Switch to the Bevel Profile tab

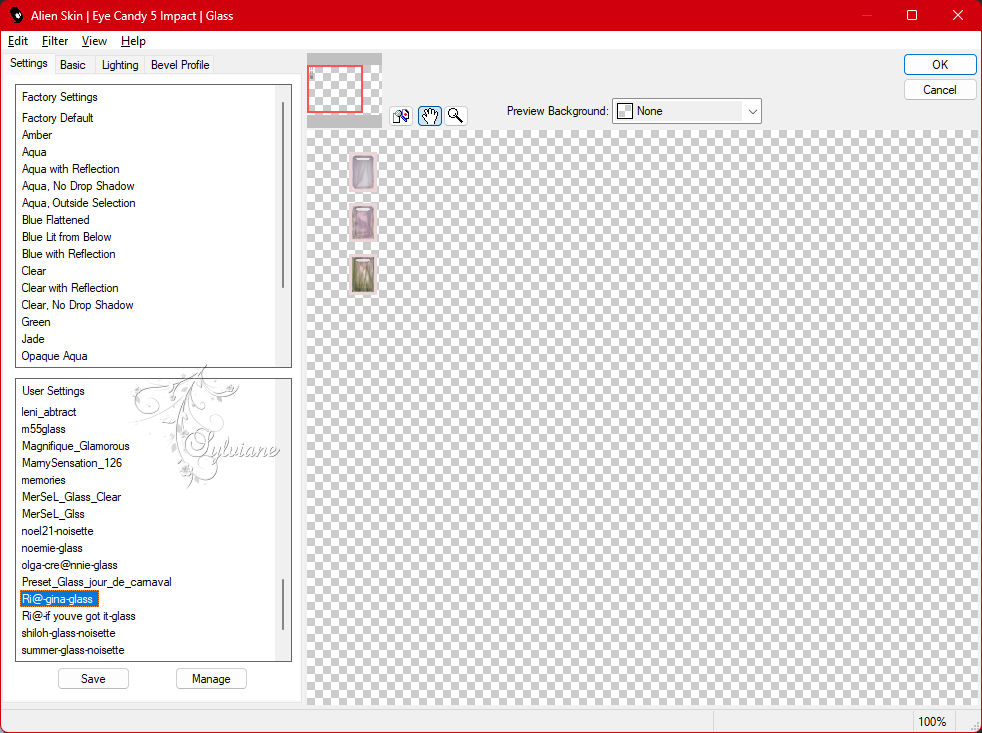pyautogui.click(x=180, y=65)
